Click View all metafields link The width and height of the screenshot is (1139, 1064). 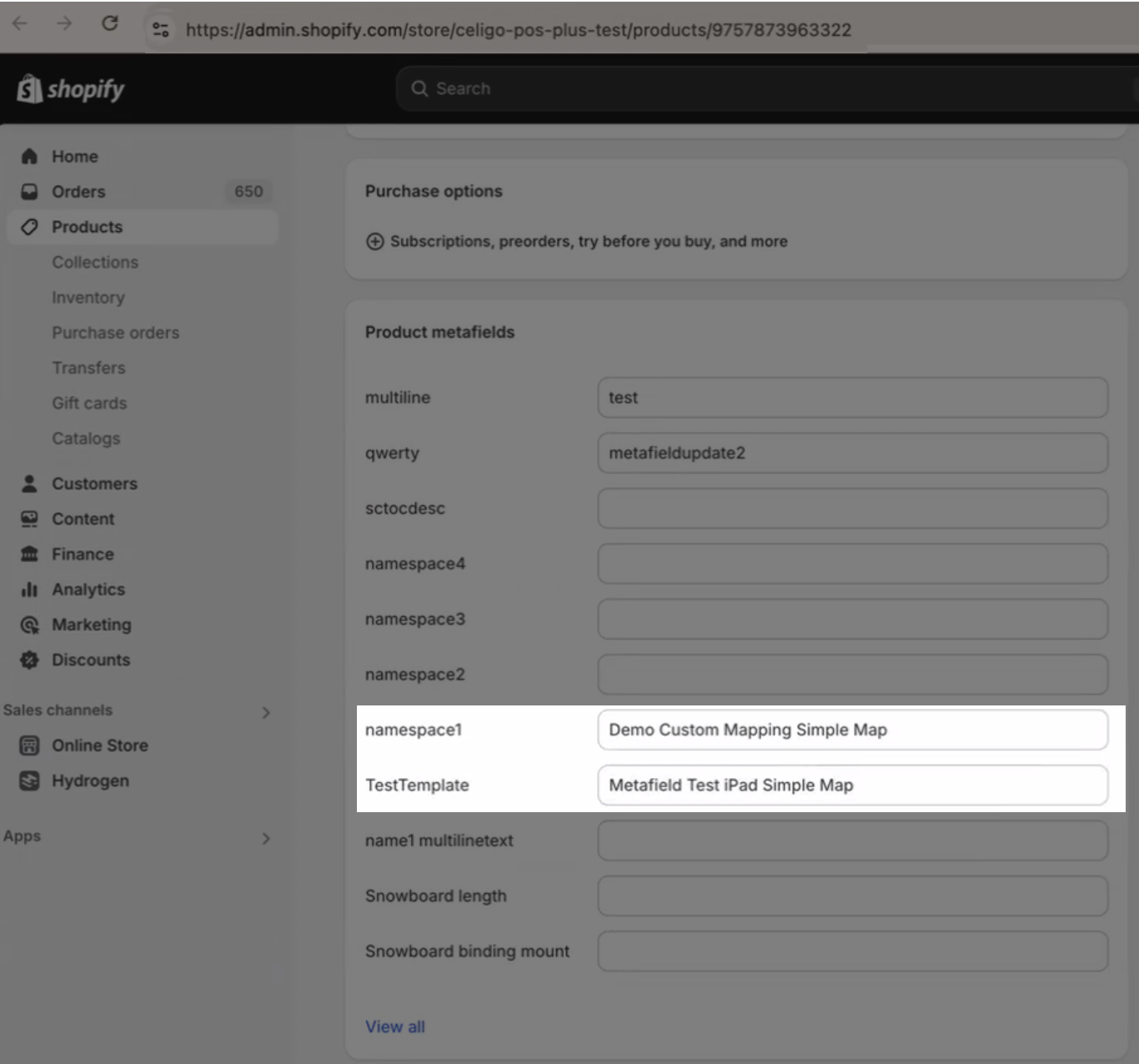tap(395, 1026)
